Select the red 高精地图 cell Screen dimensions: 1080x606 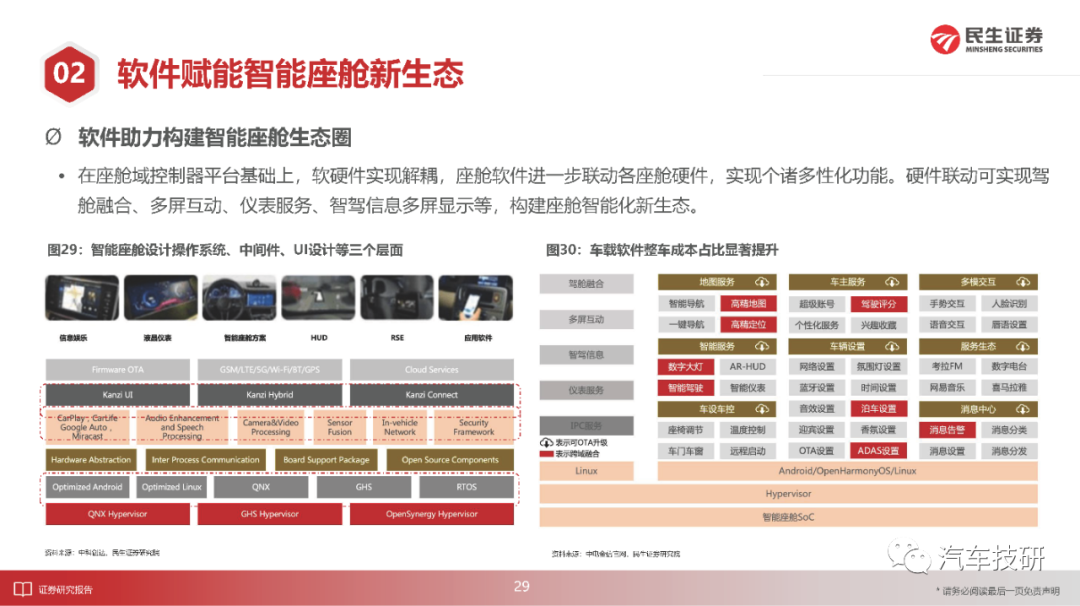click(x=749, y=304)
